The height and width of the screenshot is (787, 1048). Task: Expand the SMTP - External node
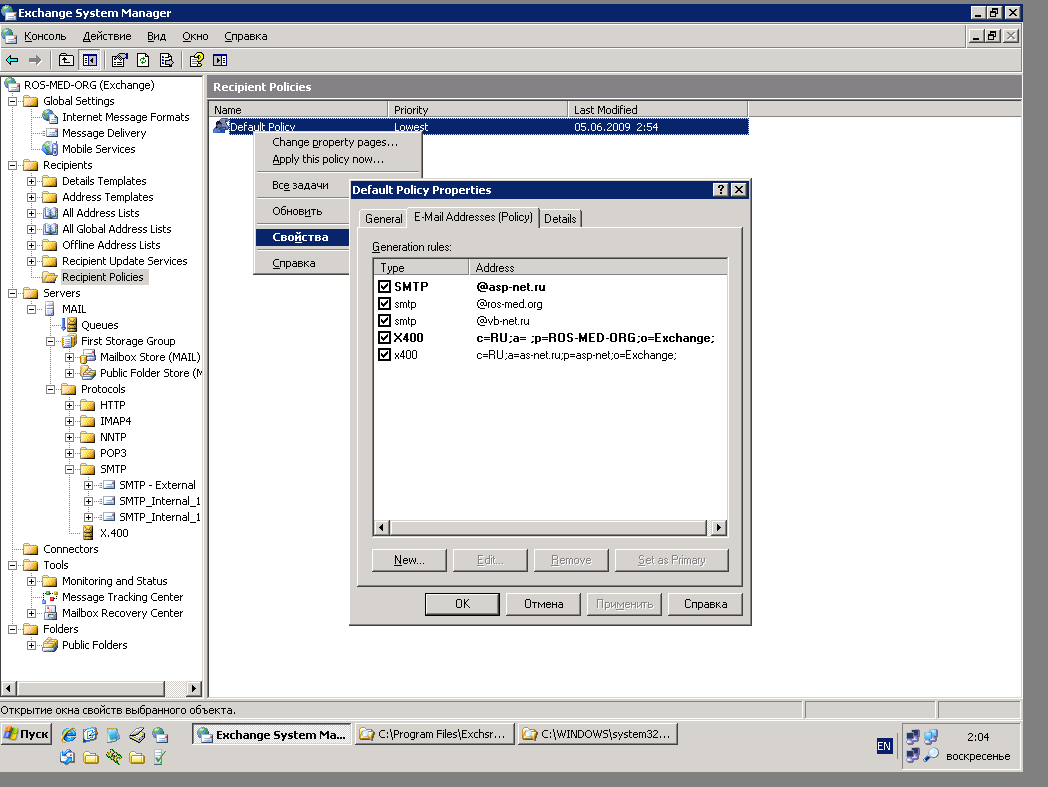coord(88,485)
